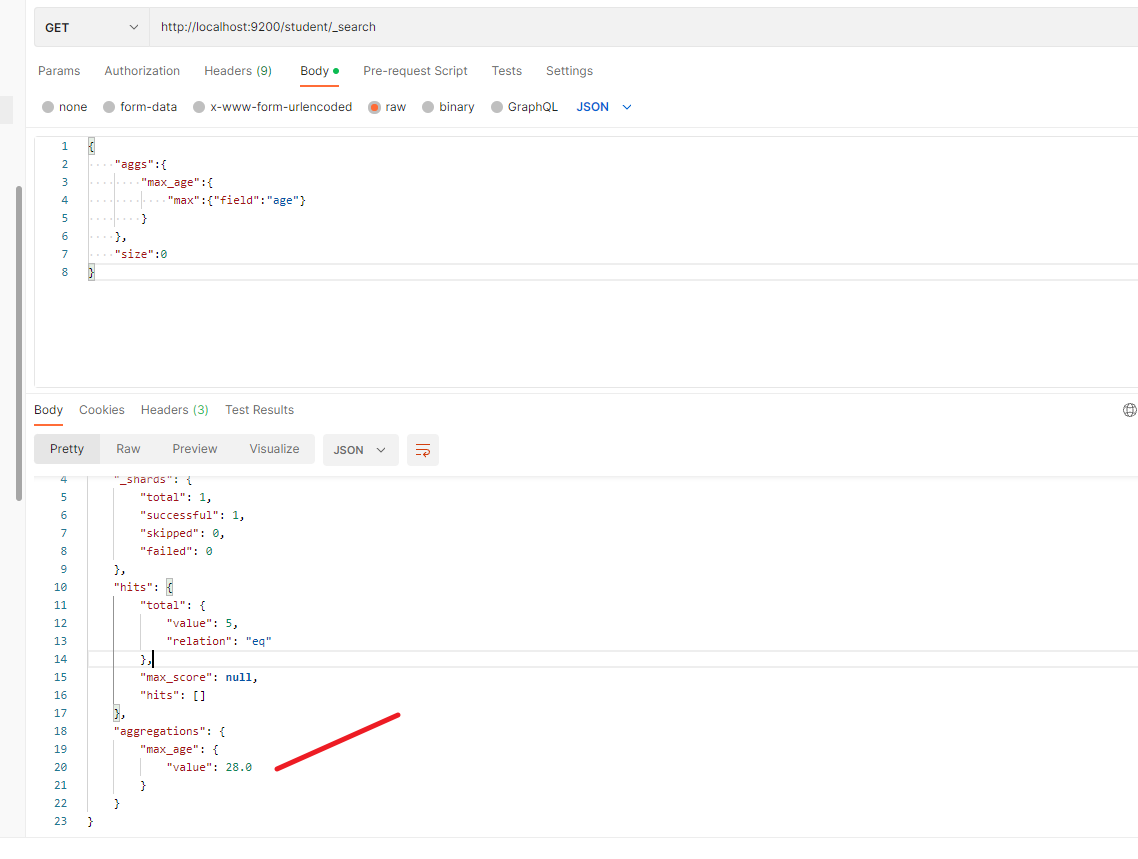This screenshot has height=859, width=1138.
Task: Open the Authorization tab
Action: [142, 71]
